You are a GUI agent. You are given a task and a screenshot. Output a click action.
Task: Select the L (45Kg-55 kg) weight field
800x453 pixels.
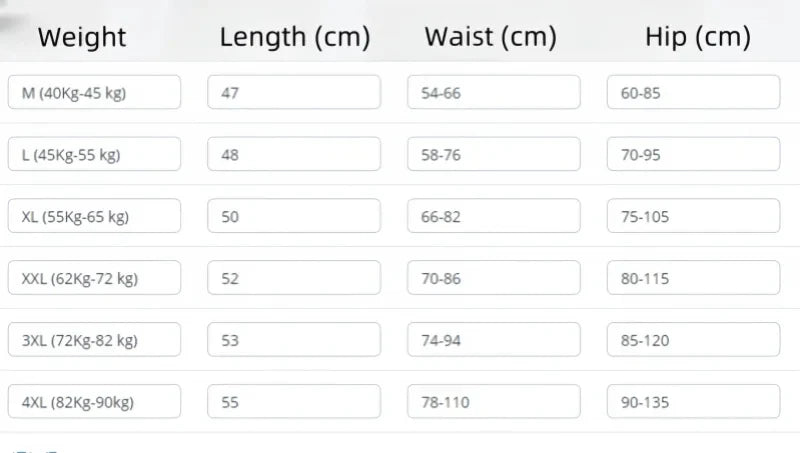(x=94, y=155)
